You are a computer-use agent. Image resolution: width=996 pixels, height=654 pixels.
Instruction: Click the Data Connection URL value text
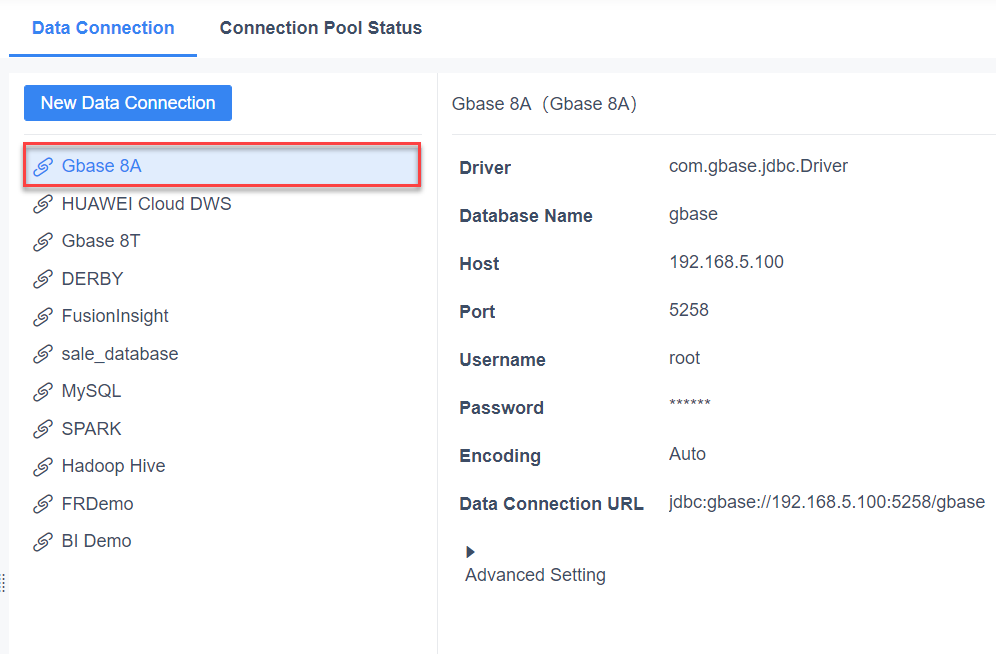pyautogui.click(x=827, y=502)
